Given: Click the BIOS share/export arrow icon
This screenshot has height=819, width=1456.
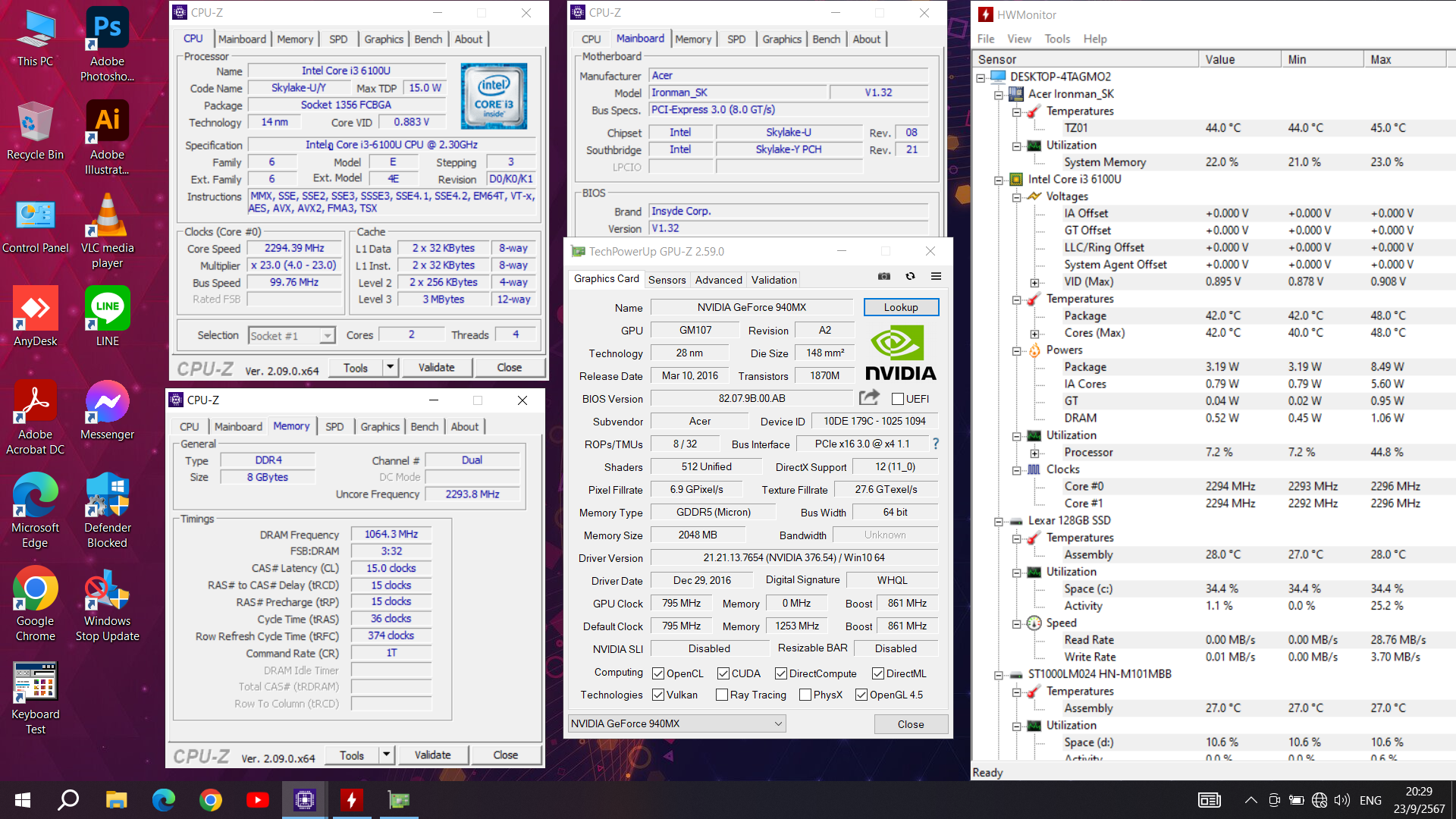Looking at the screenshot, I should click(x=869, y=397).
